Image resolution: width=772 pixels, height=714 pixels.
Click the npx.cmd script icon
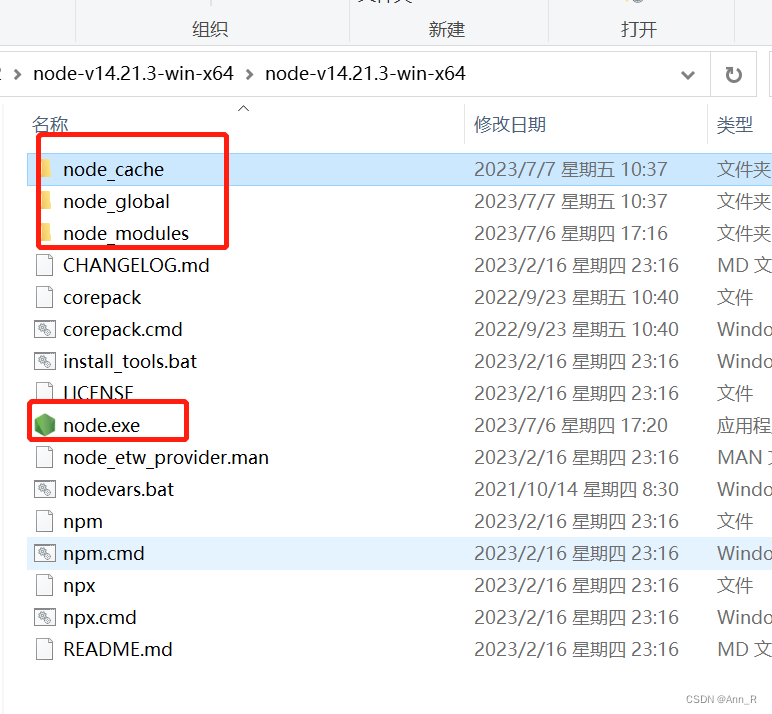click(44, 617)
